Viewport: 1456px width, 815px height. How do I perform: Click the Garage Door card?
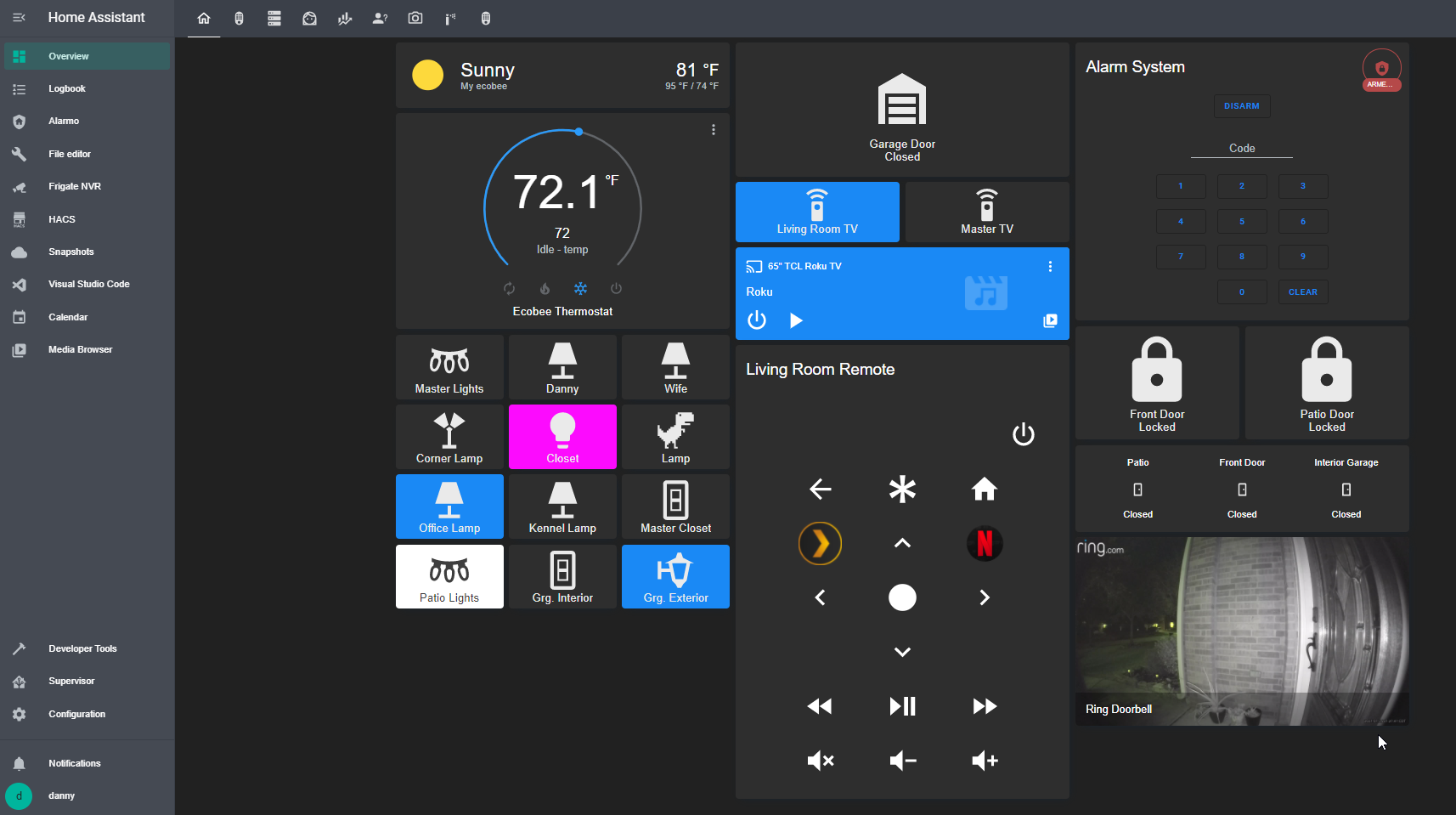902,110
